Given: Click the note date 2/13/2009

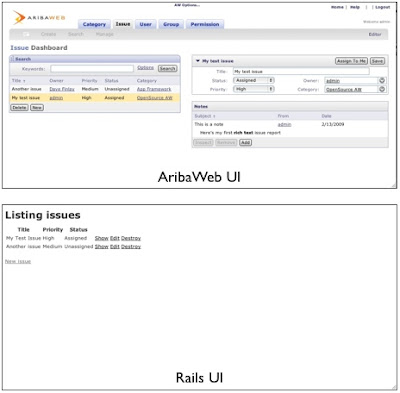Looking at the screenshot, I should point(333,124).
